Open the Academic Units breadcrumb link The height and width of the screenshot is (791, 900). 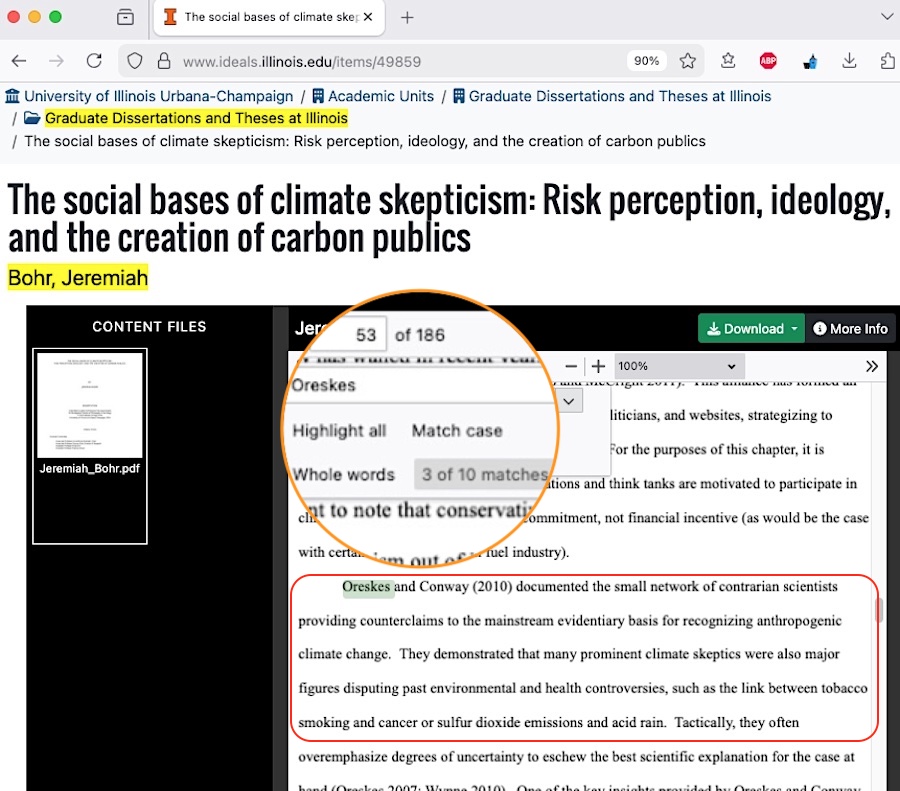pyautogui.click(x=381, y=96)
